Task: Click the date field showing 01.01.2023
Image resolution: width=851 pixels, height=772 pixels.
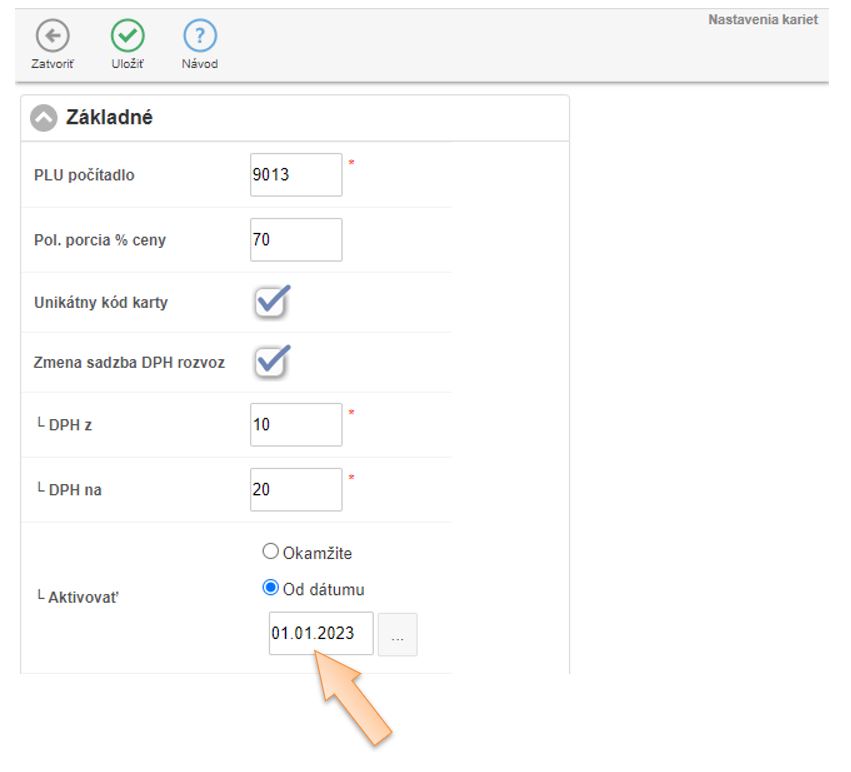Action: pos(320,634)
